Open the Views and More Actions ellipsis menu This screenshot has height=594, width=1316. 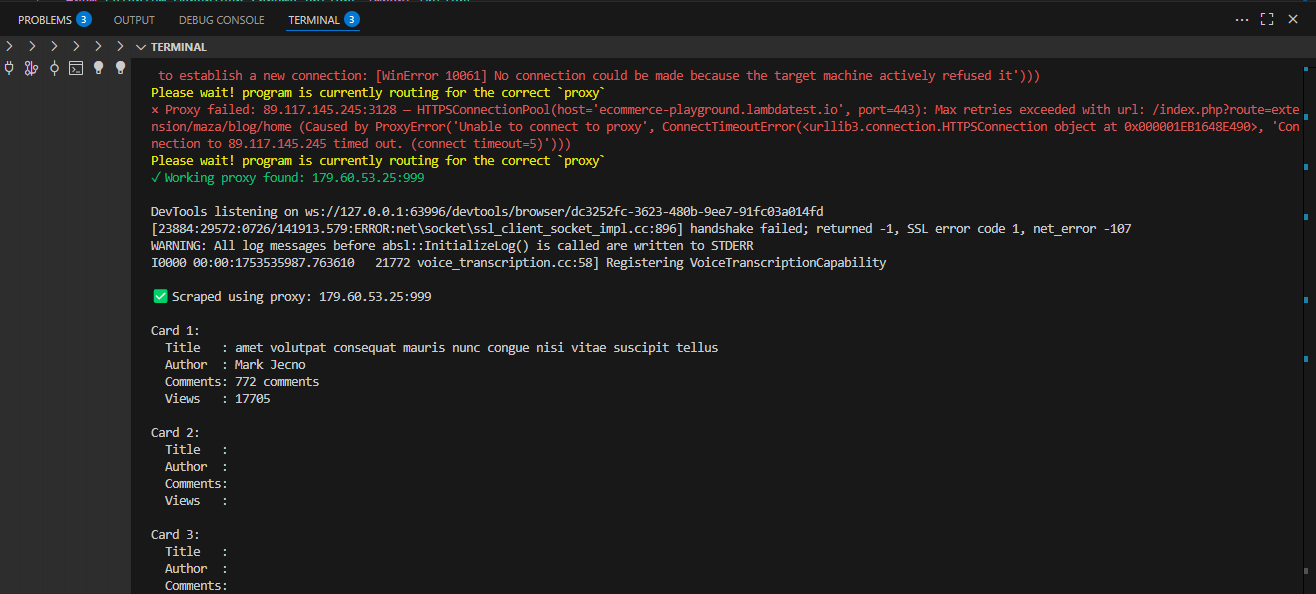pyautogui.click(x=1241, y=19)
